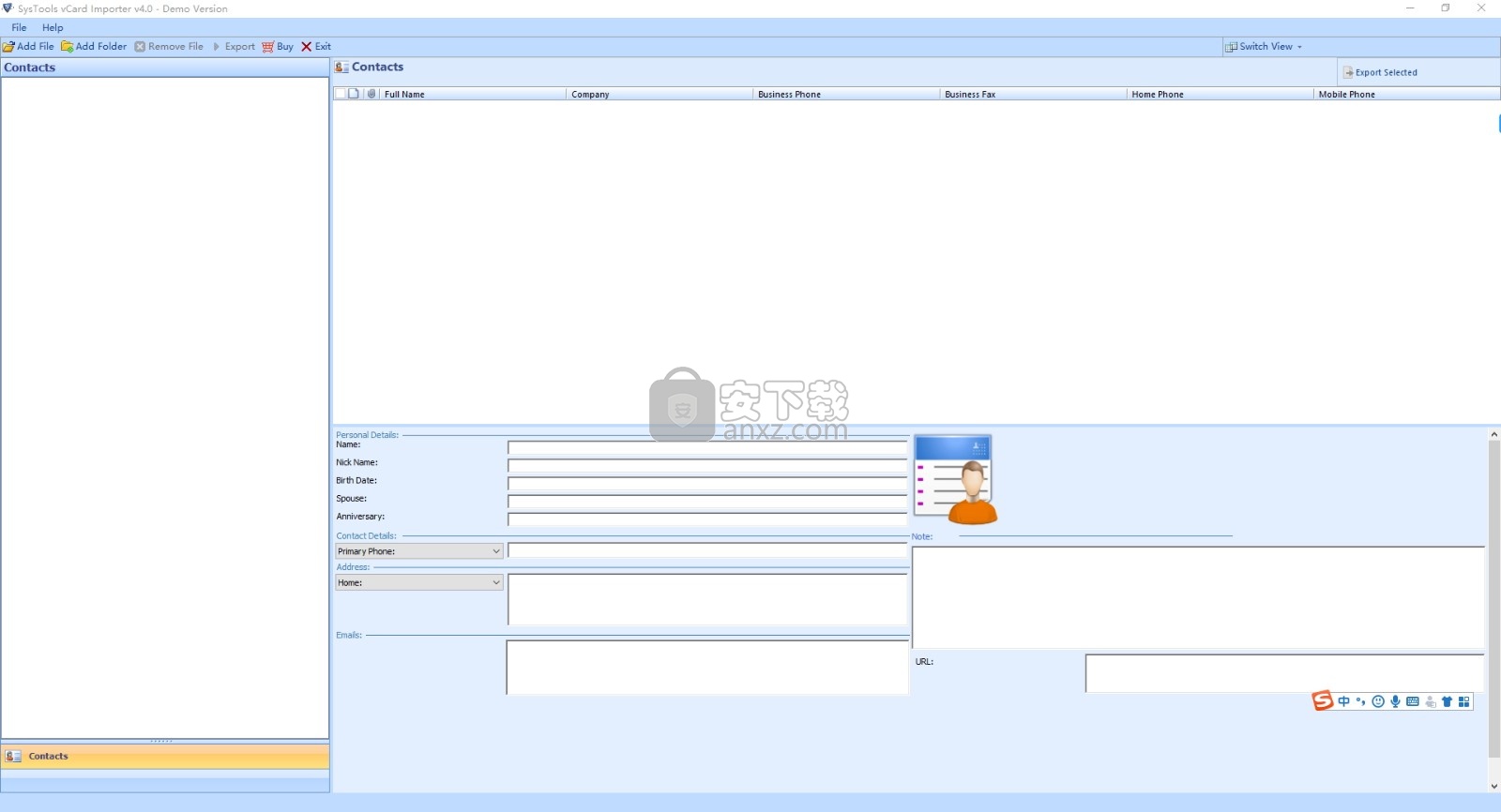Click the Contacts card icon in bottom navigation
This screenshot has height=812, width=1501.
tap(13, 756)
